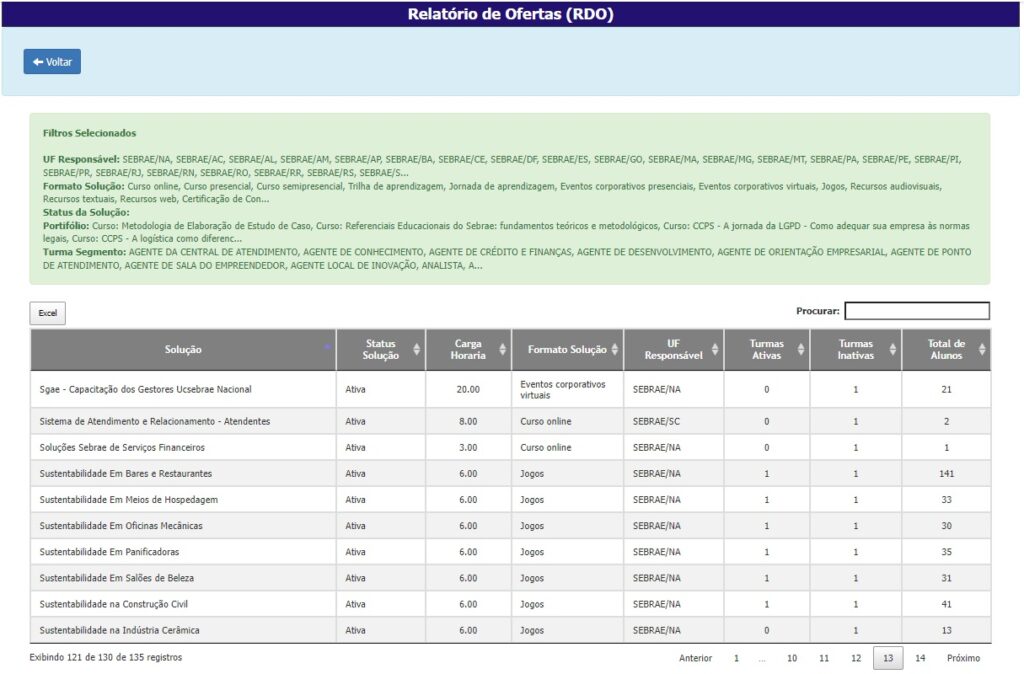Sort by the Status Solução sort icon

[x=416, y=350]
